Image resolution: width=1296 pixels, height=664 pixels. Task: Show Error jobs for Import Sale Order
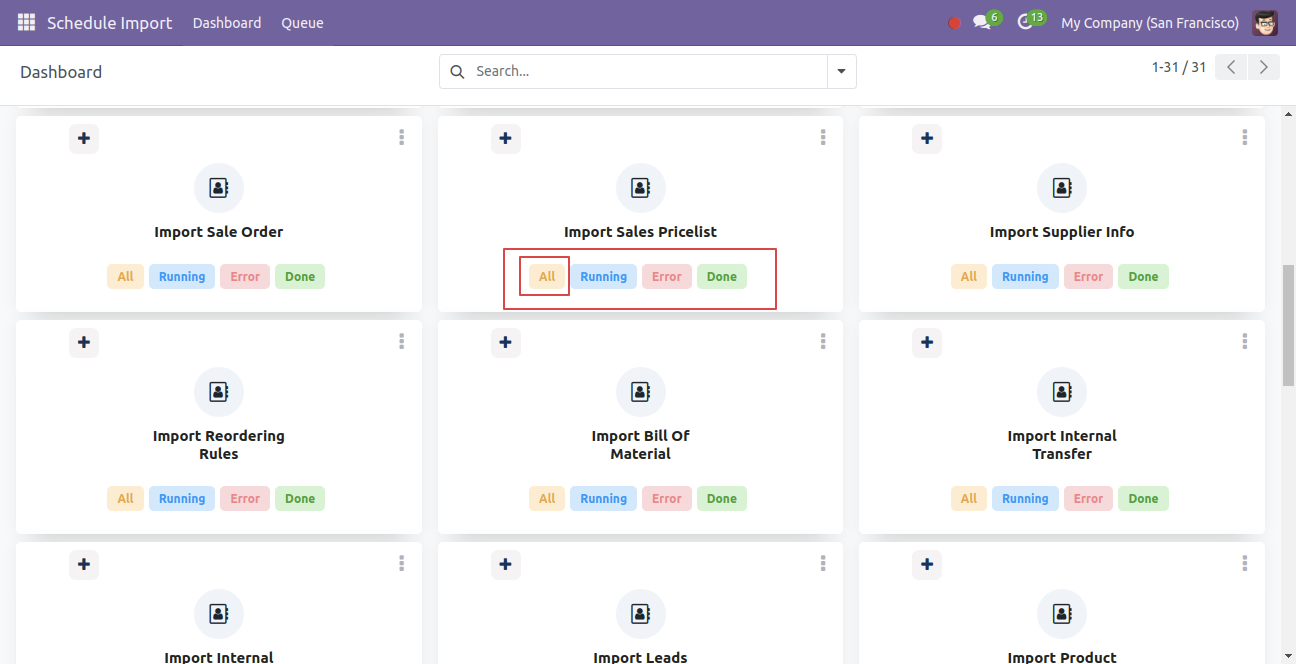tap(245, 277)
